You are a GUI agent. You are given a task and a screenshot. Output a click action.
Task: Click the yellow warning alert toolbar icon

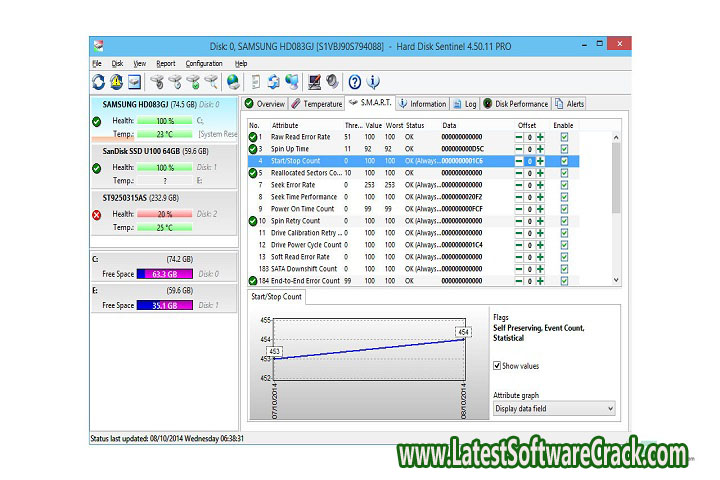click(x=116, y=82)
